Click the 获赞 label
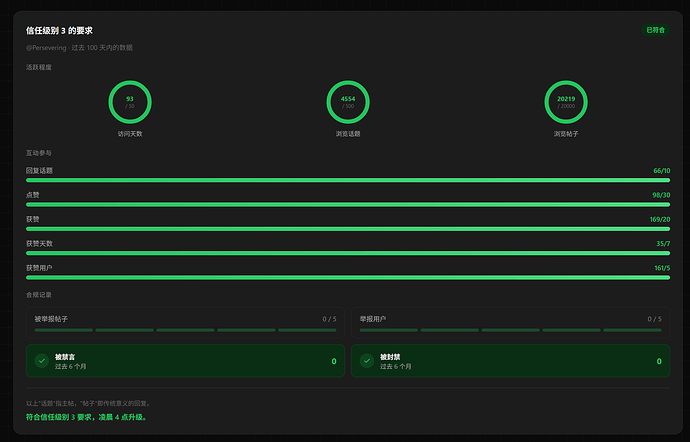 coord(33,219)
